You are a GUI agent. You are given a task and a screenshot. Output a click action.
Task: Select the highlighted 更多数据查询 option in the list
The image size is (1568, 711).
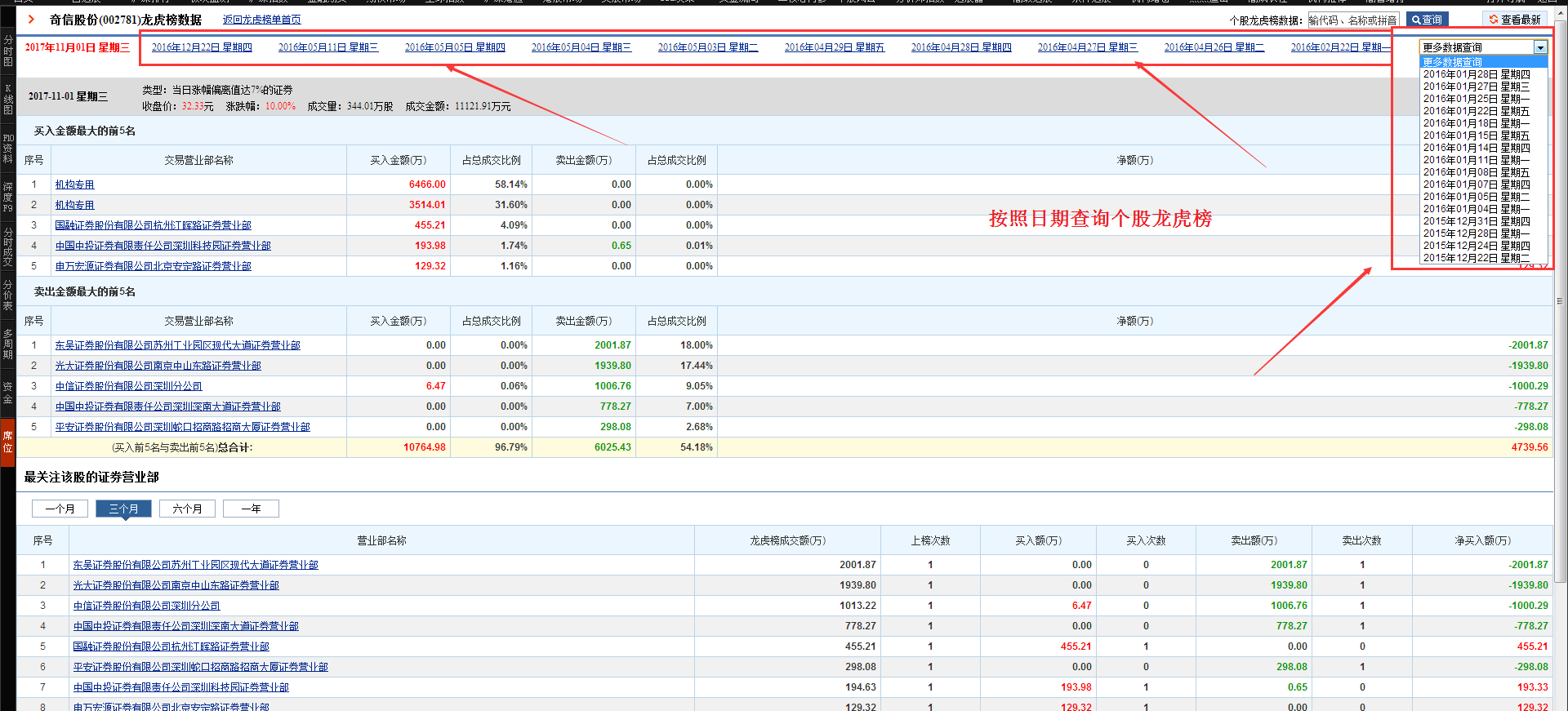tap(1483, 62)
